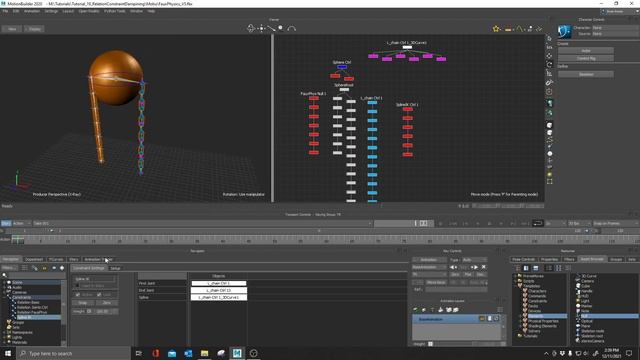Open the Character dropdown in Character Controls
The width and height of the screenshot is (640, 360).
(x=615, y=28)
